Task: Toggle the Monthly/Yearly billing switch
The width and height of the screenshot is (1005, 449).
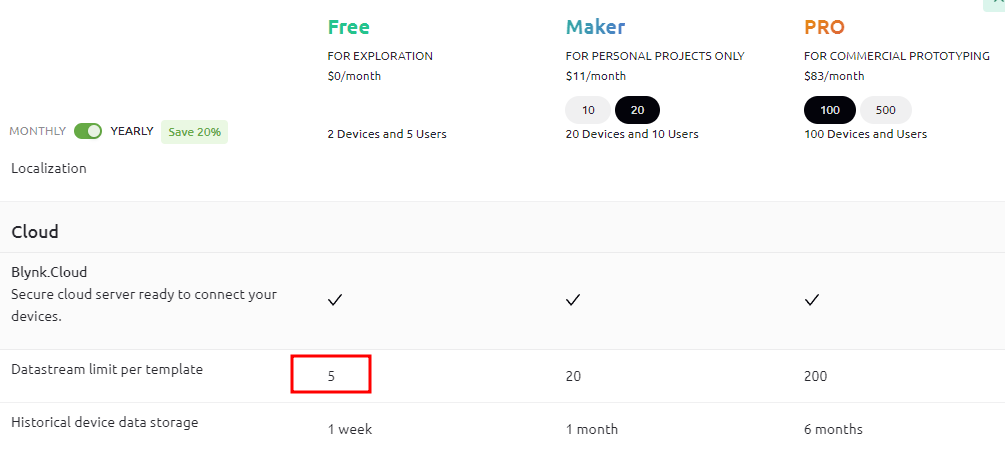Action: (88, 131)
